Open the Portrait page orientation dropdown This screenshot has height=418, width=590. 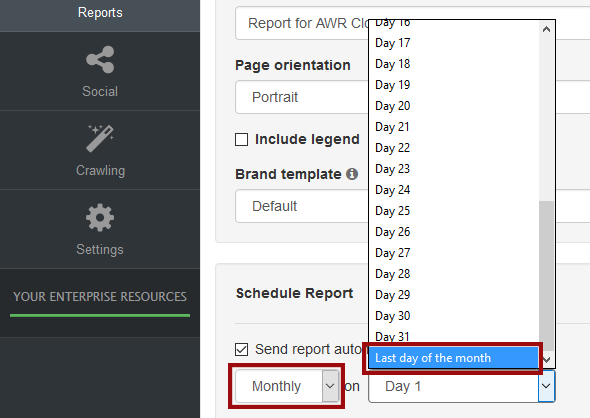click(302, 97)
